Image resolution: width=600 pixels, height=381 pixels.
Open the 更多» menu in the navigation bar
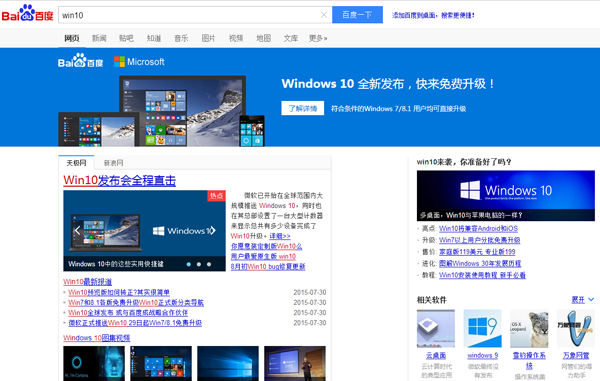coord(318,38)
